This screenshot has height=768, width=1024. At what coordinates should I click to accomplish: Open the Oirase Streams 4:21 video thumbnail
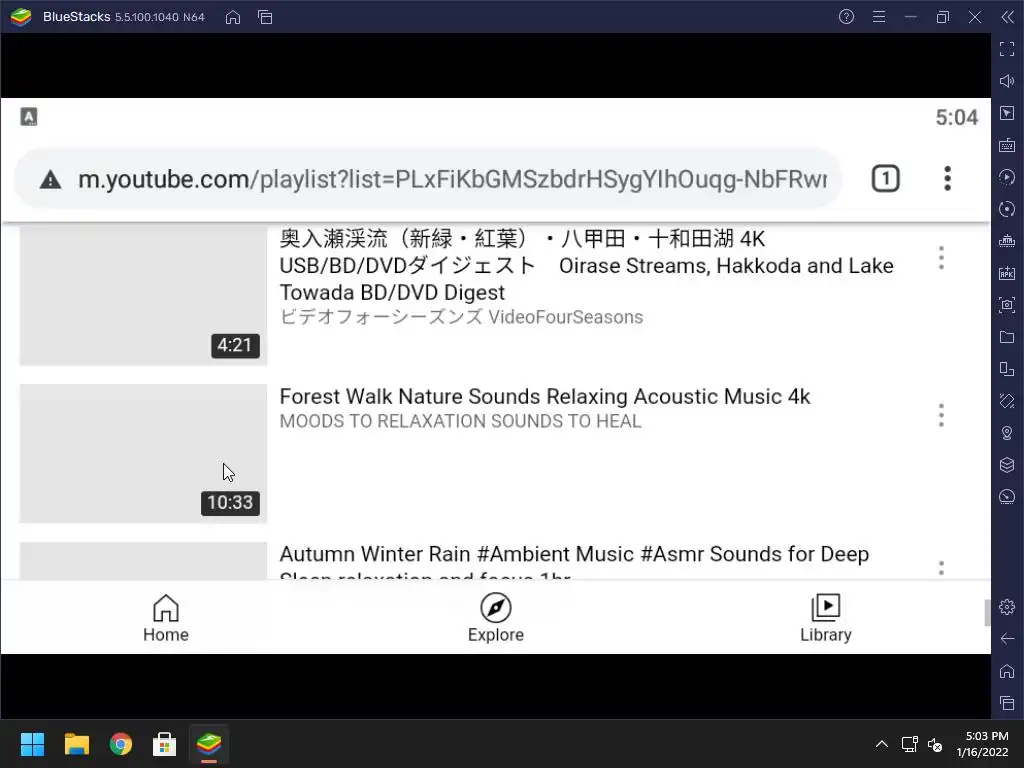[x=143, y=295]
